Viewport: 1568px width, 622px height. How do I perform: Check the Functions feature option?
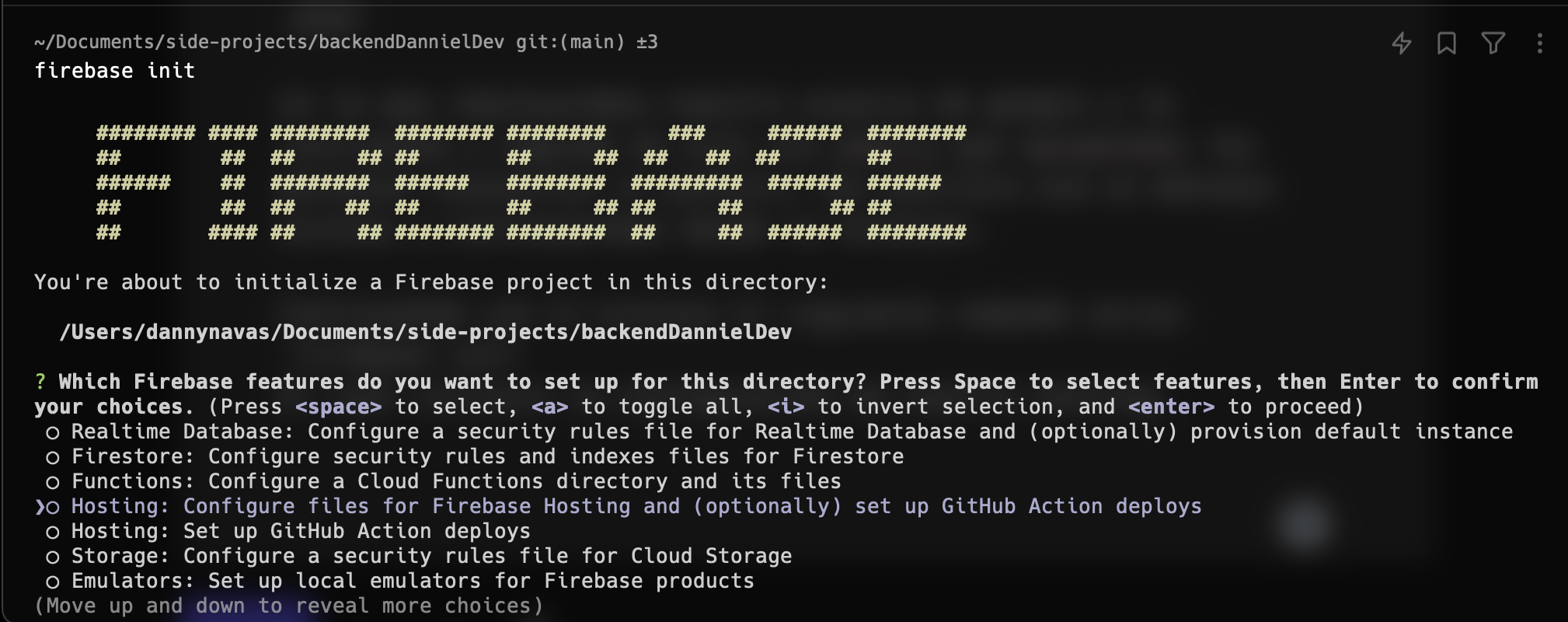53,482
